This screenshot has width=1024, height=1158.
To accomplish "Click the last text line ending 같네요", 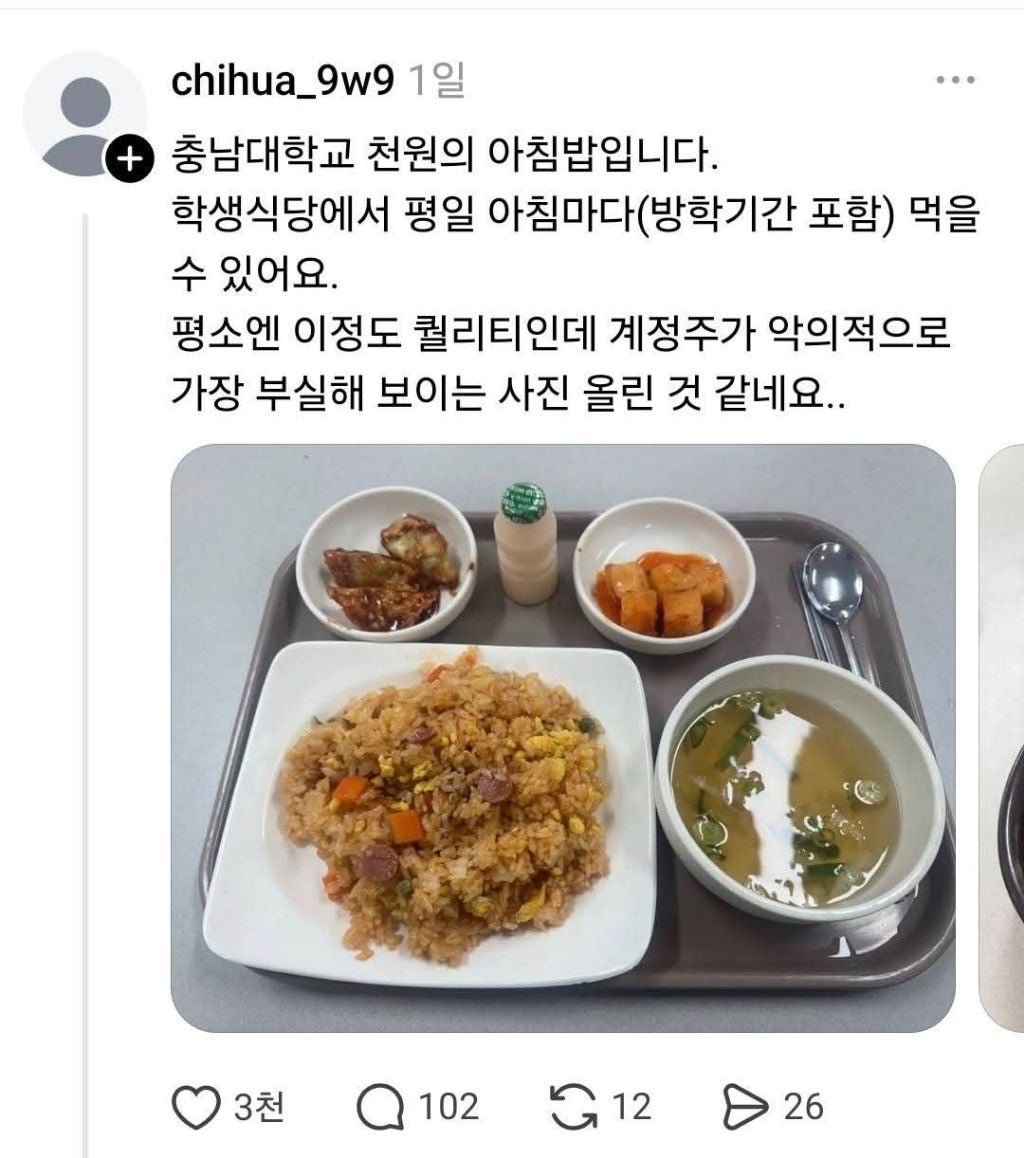I will pos(508,393).
